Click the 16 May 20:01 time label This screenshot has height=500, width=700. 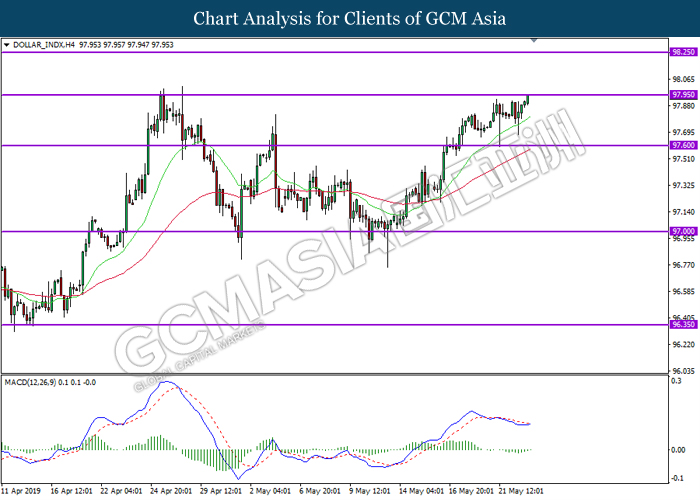point(471,491)
